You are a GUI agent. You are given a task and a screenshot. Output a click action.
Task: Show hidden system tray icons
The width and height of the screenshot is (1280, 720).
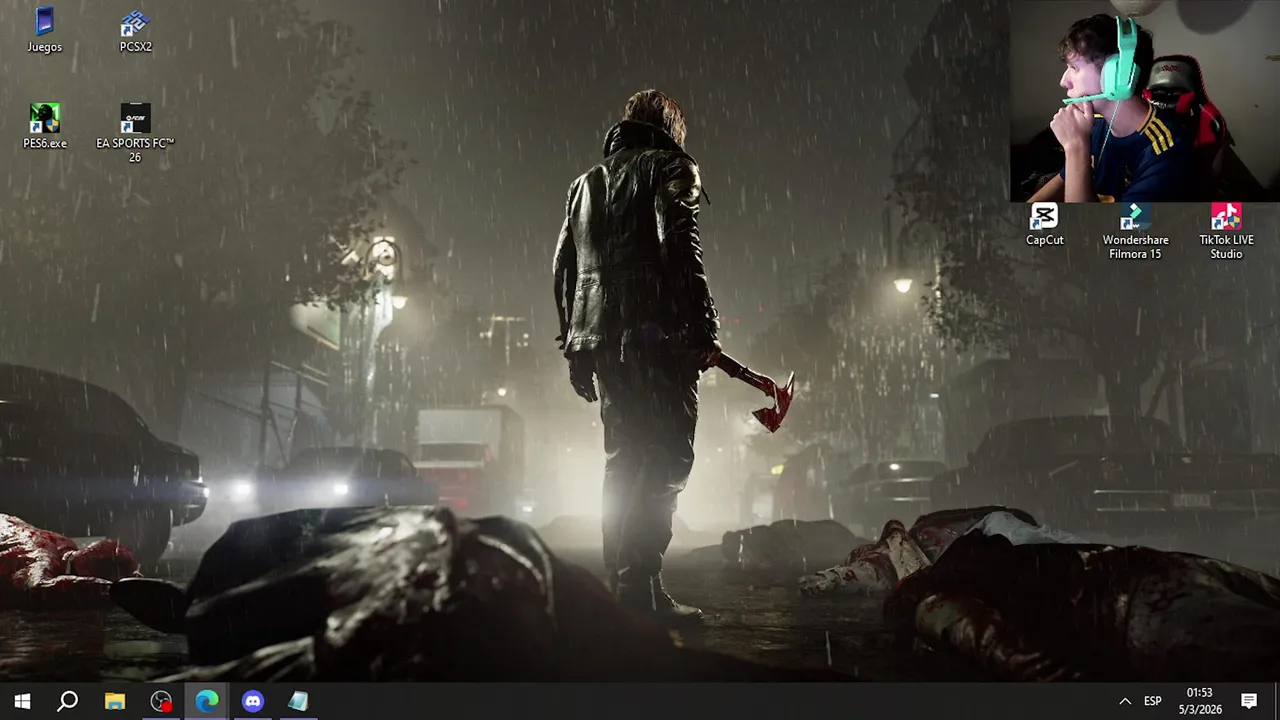coord(1125,701)
